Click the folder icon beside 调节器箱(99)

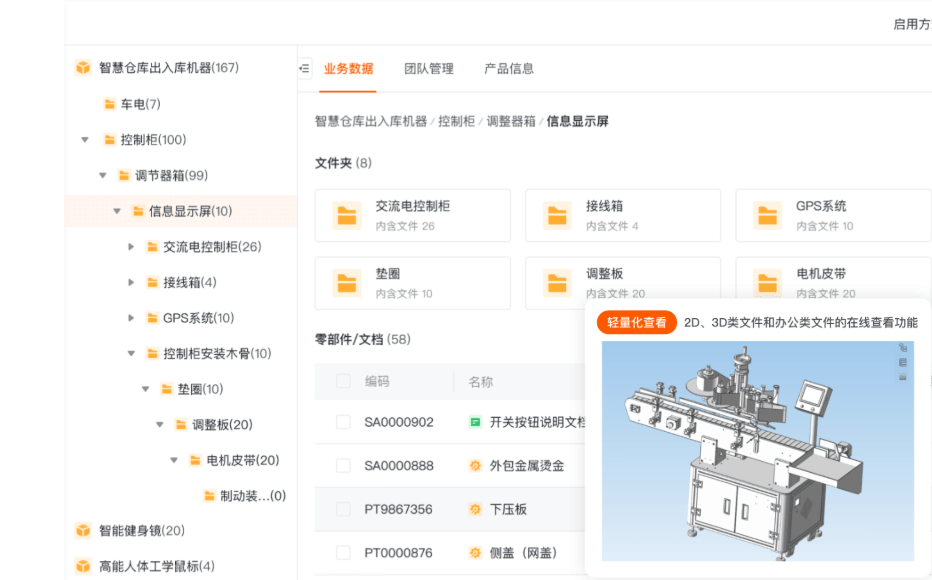[x=124, y=175]
